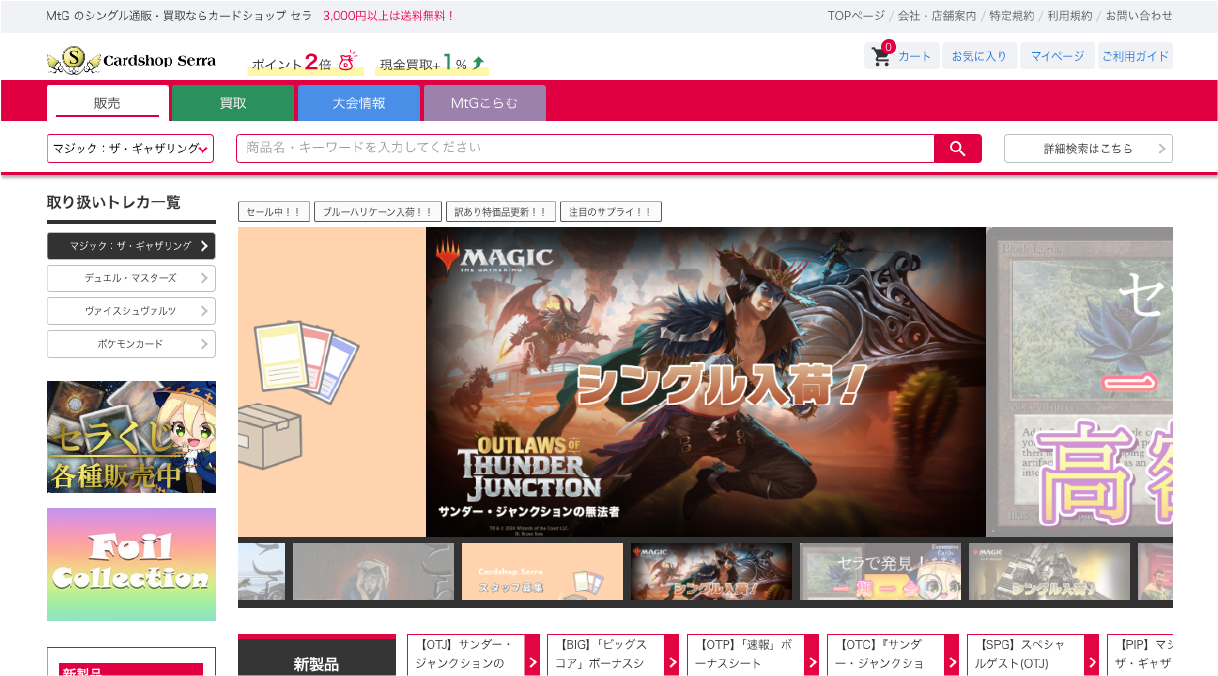Select the Cardshop Serra スタッフ募集 carousel thumbnail
The height and width of the screenshot is (676, 1218).
pos(542,571)
